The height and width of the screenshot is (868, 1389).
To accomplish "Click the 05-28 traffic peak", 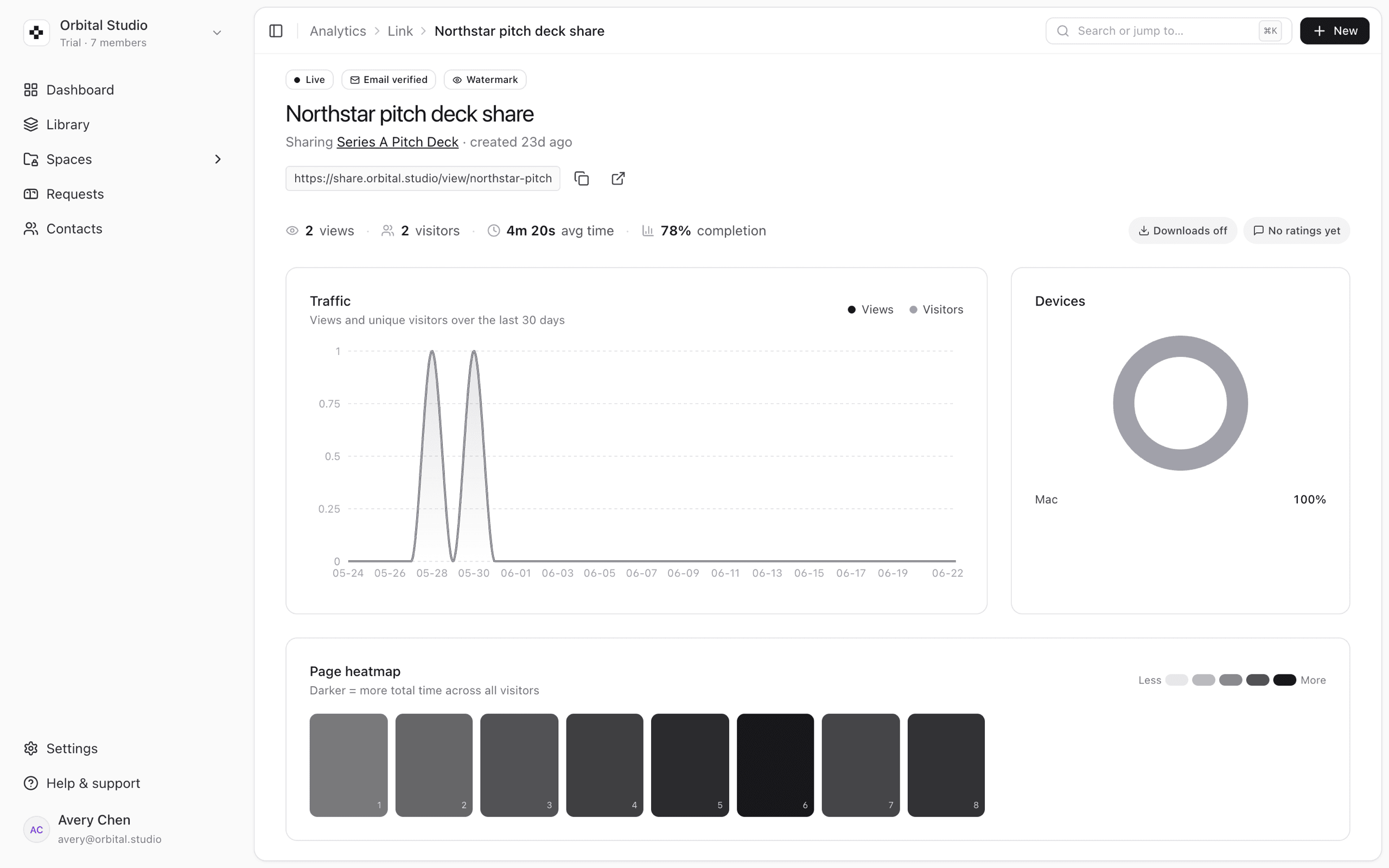I will pyautogui.click(x=432, y=352).
